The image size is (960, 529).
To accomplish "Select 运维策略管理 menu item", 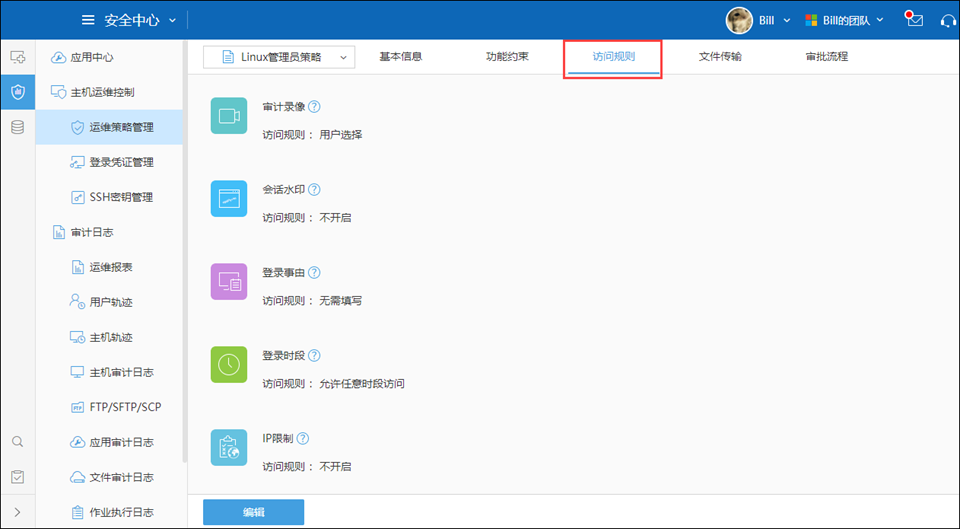I will click(109, 127).
